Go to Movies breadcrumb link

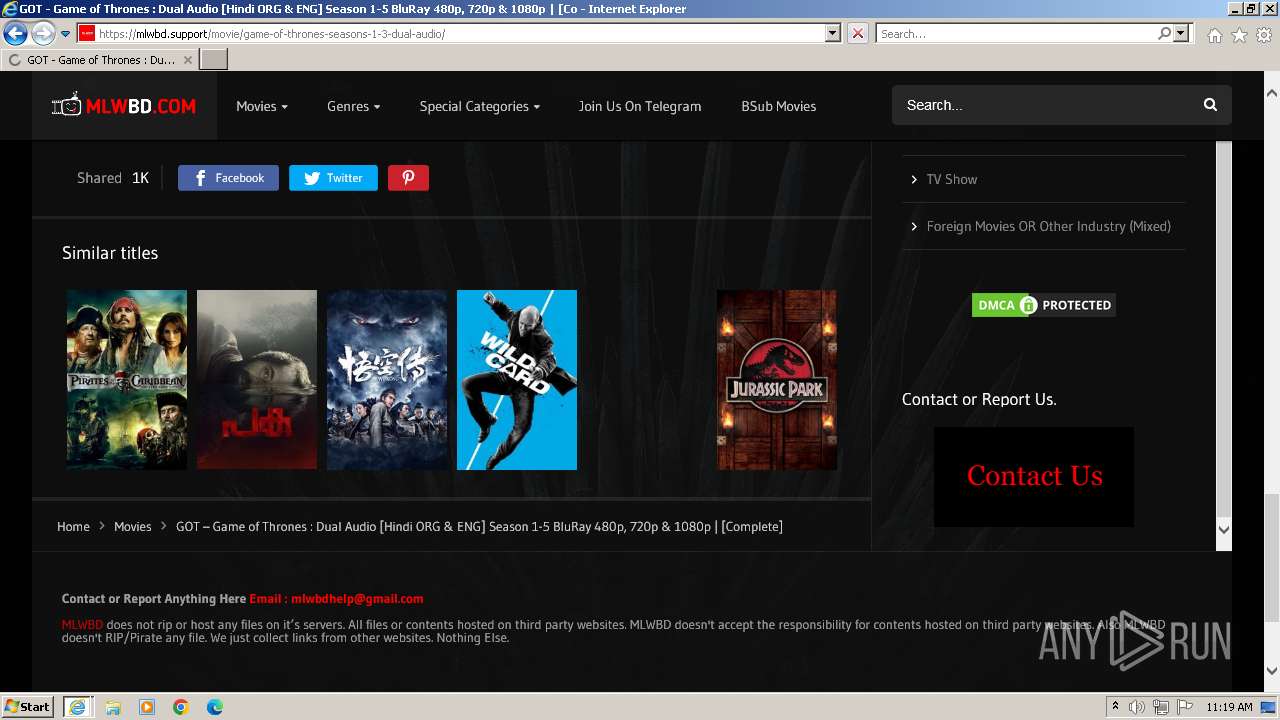coord(132,526)
